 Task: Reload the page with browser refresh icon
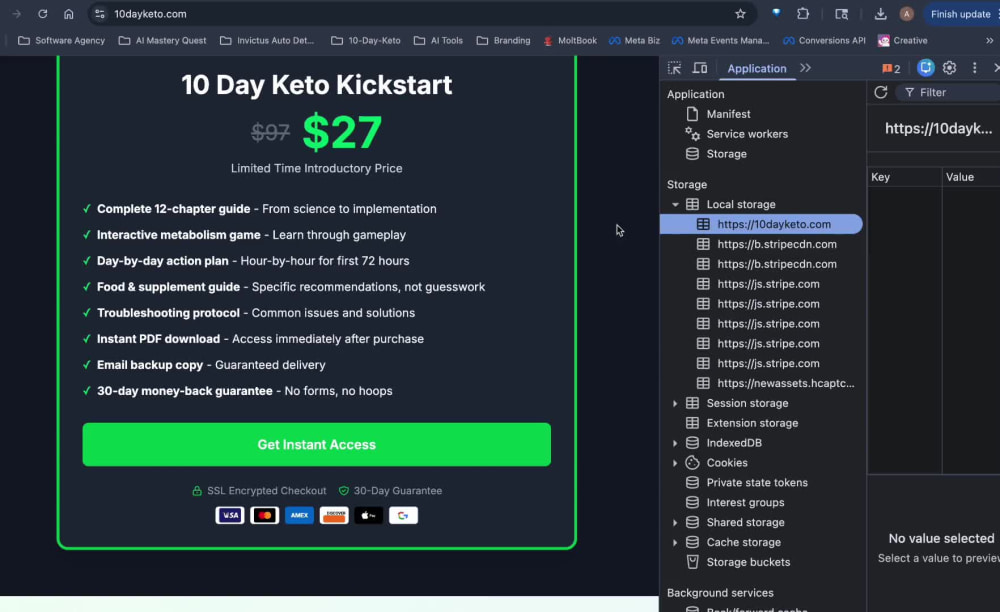(43, 14)
